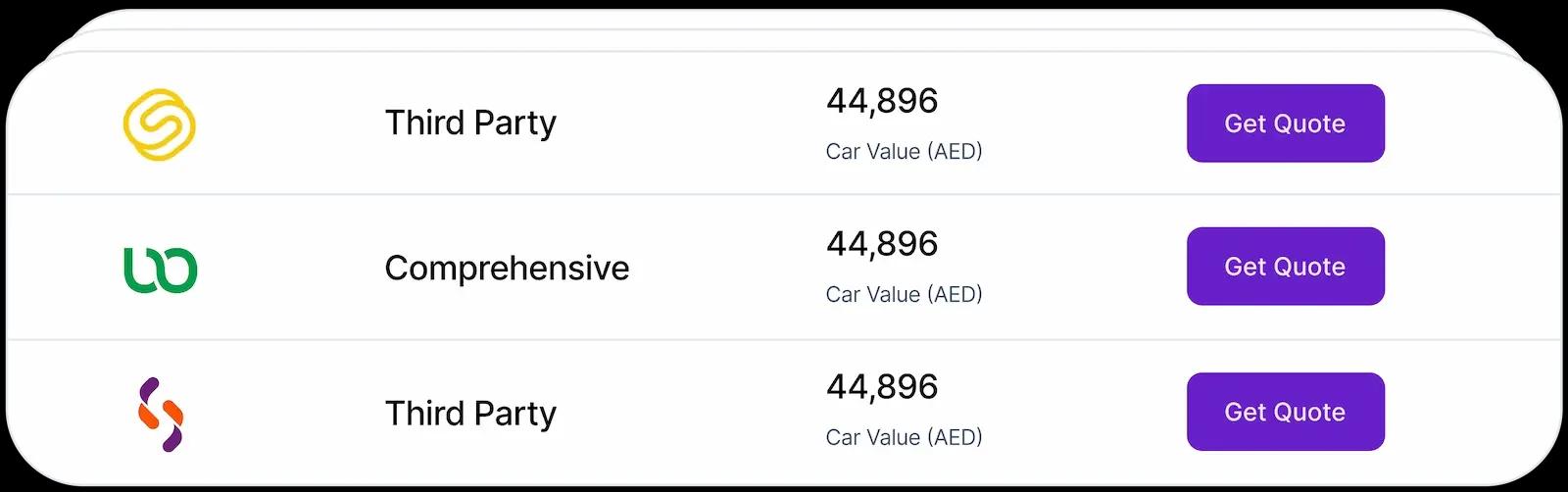Select the Comprehensive coverage label
Screen dimensions: 1568x492
pyautogui.click(x=507, y=269)
